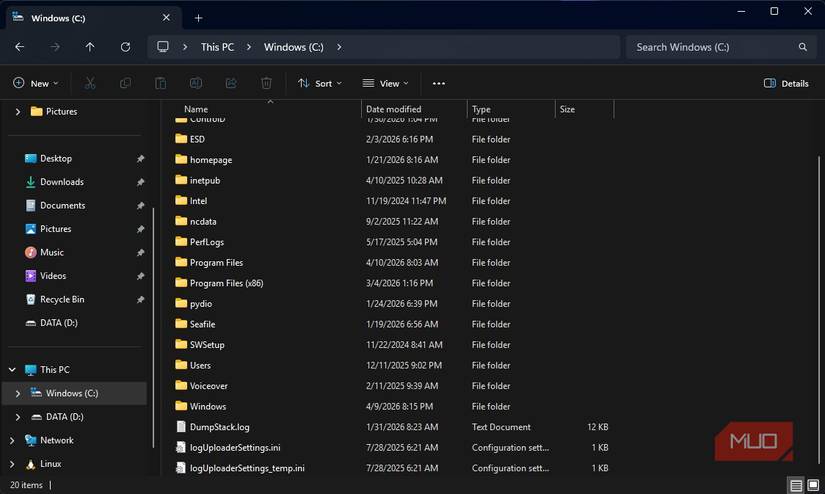Click This PC breadcrumb in address bar

[217, 47]
